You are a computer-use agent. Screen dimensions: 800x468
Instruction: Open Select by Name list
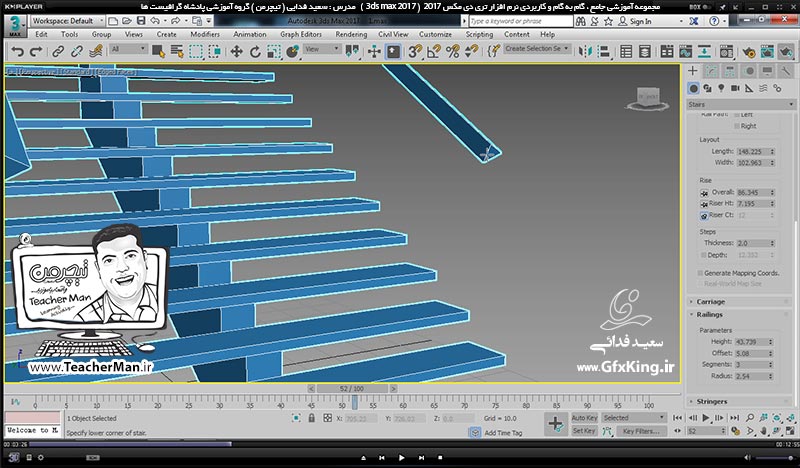tap(177, 52)
